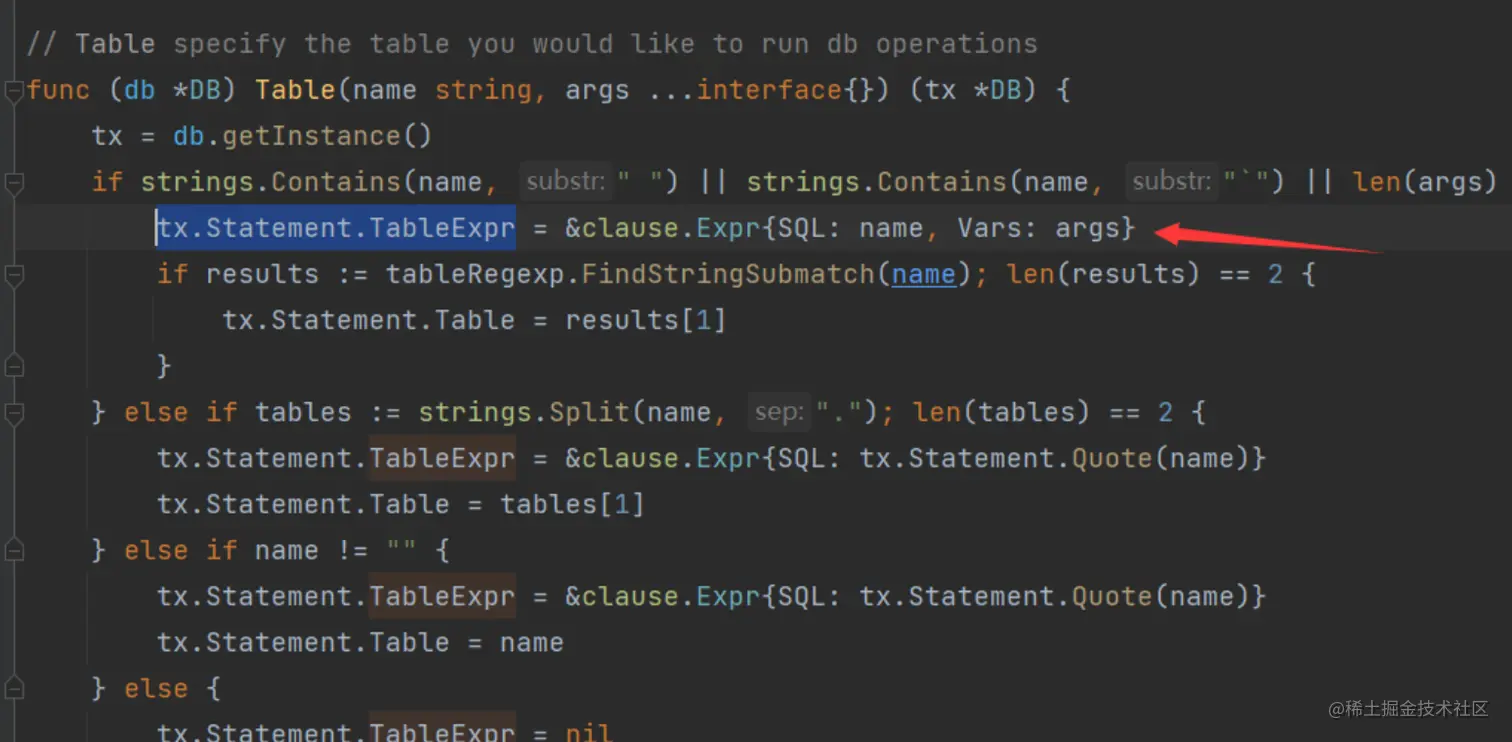Click Quote in the line below 'else if name'

pyautogui.click(x=1112, y=596)
